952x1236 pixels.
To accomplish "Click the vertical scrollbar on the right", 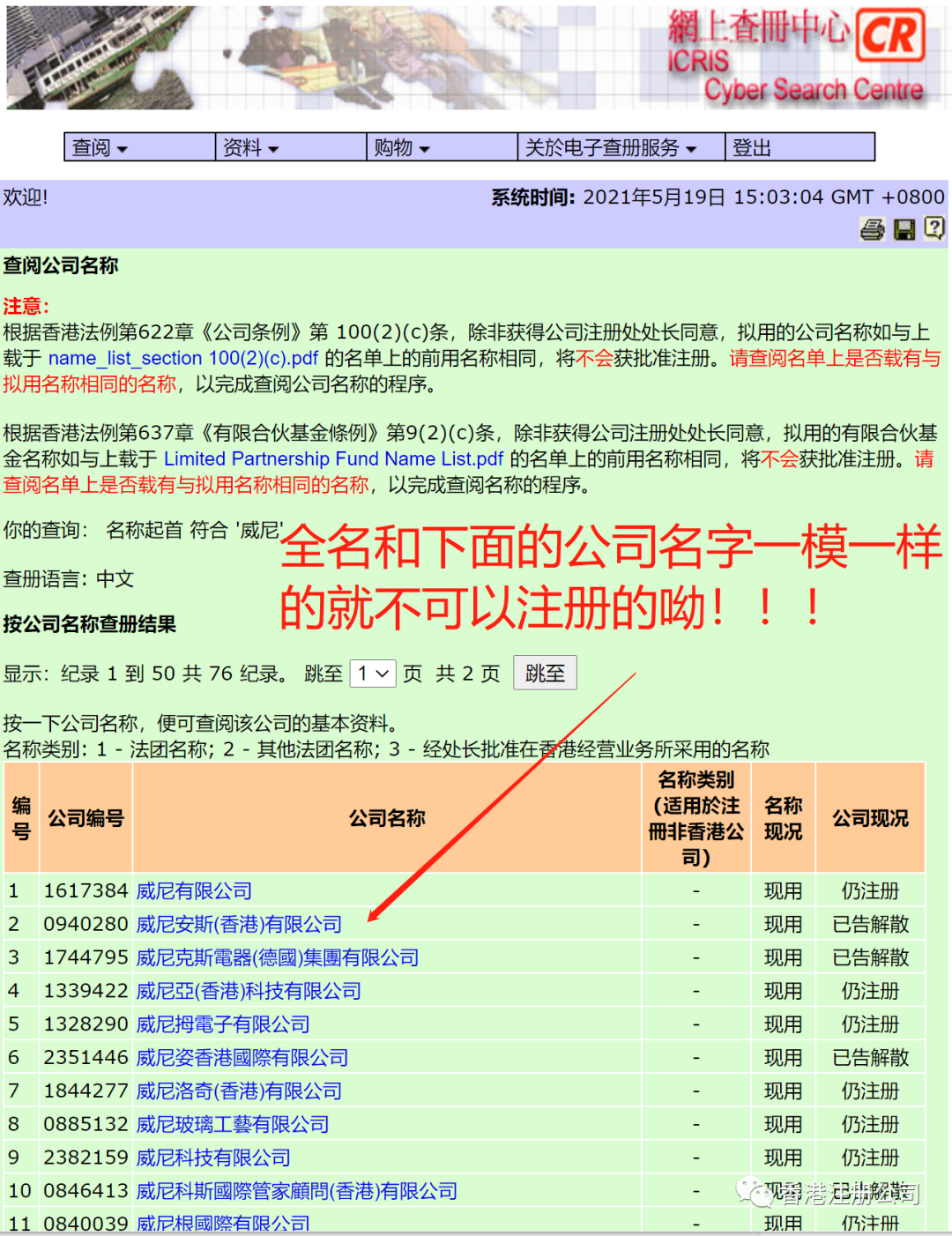I will coord(946,617).
